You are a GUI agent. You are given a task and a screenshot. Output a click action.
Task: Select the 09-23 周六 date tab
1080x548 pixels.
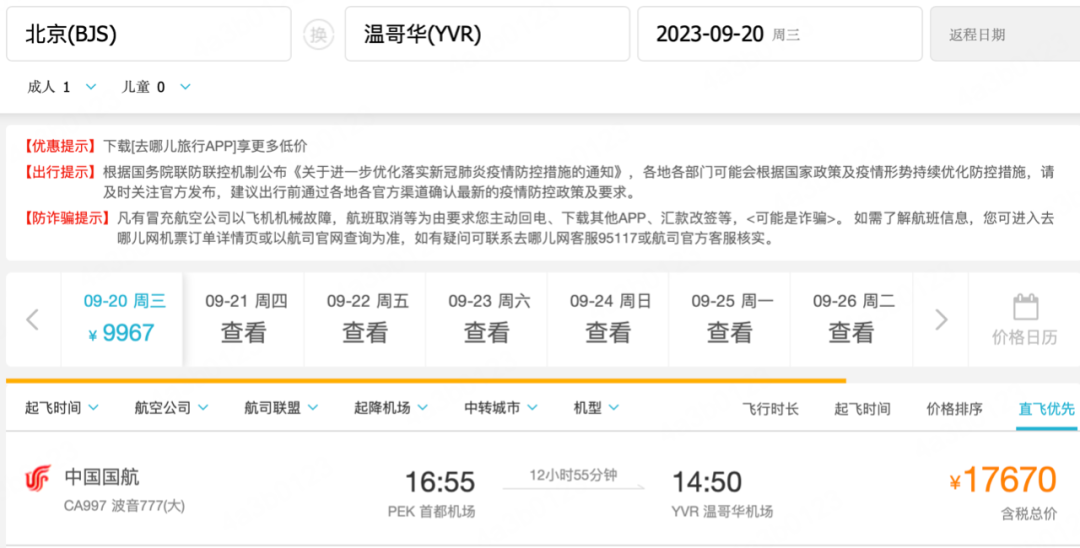click(x=487, y=319)
